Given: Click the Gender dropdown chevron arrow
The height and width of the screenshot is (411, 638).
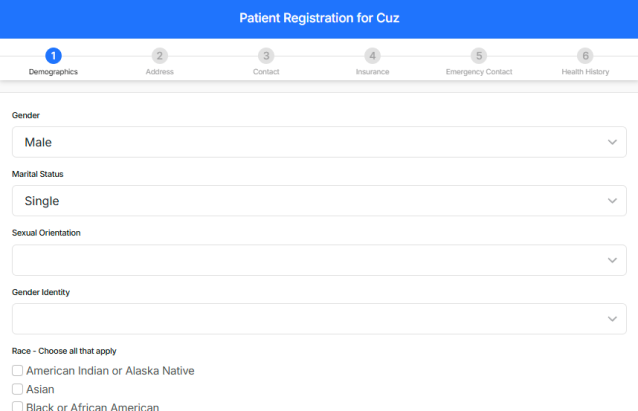Looking at the screenshot, I should coord(613,142).
